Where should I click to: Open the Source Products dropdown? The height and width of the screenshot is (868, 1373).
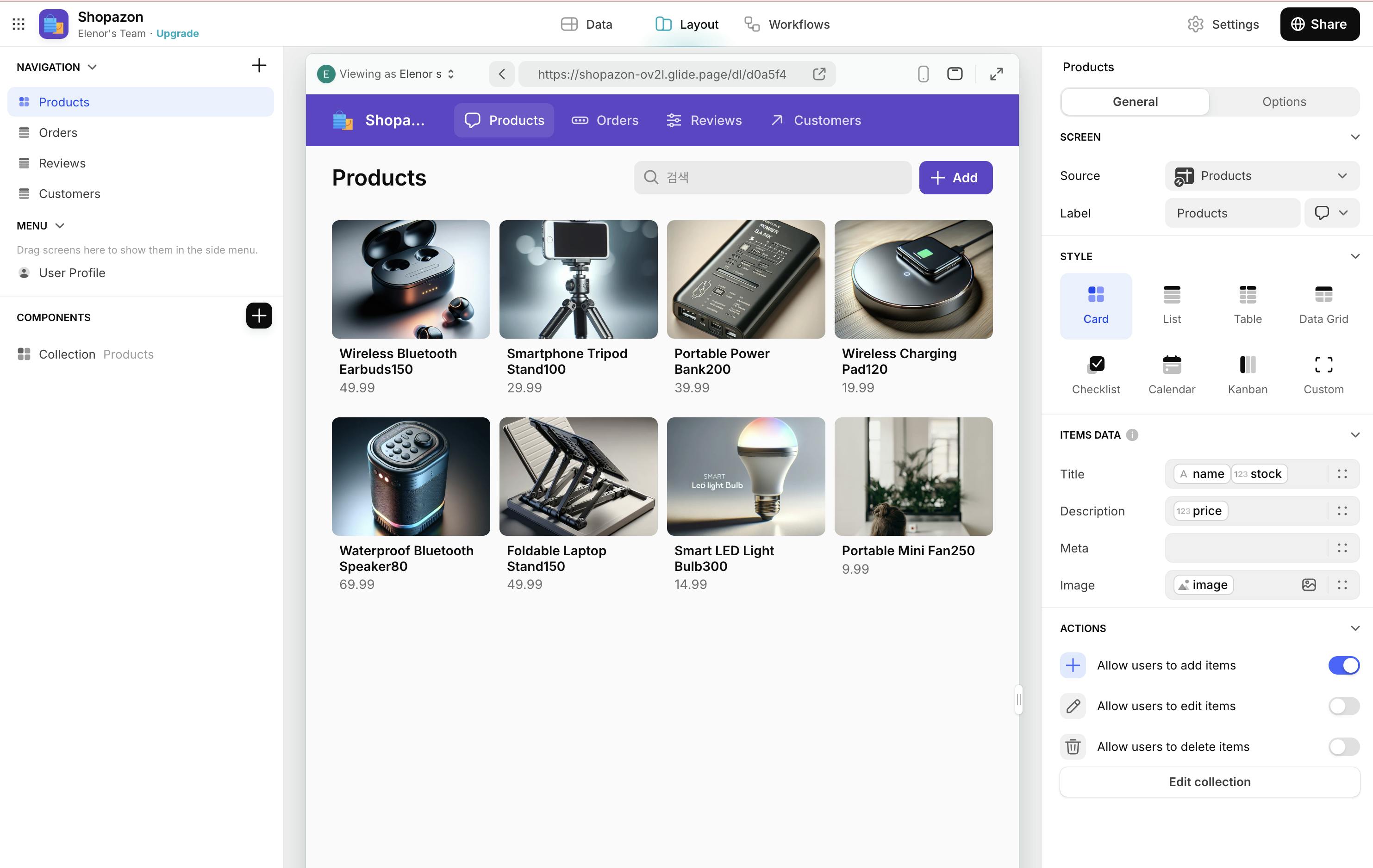(x=1261, y=176)
